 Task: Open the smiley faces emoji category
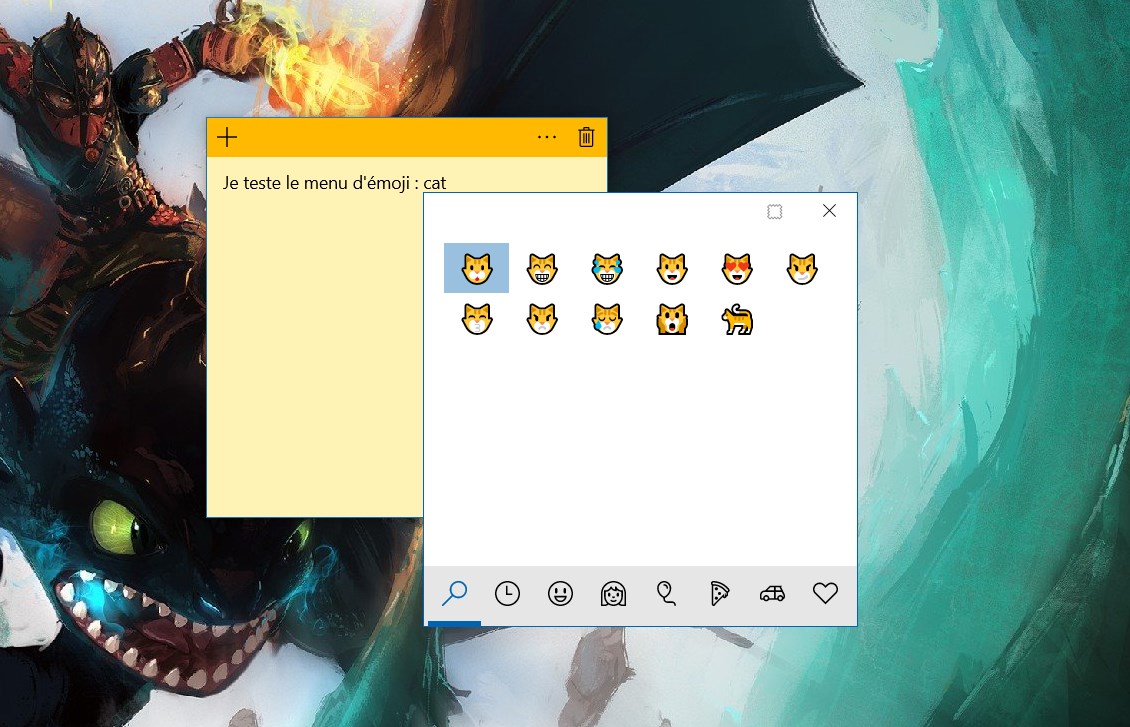pyautogui.click(x=560, y=594)
